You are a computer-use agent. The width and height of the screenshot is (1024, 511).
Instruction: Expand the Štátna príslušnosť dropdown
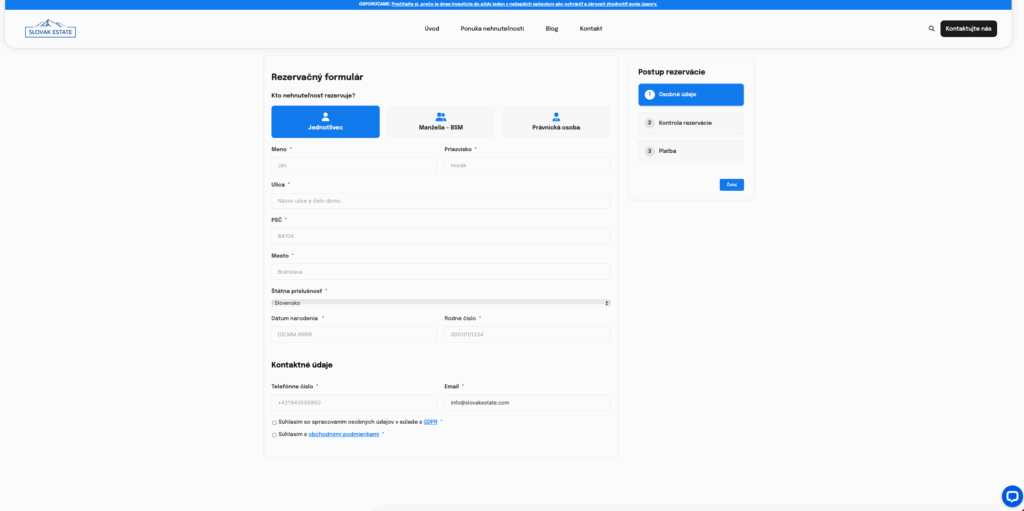click(440, 302)
